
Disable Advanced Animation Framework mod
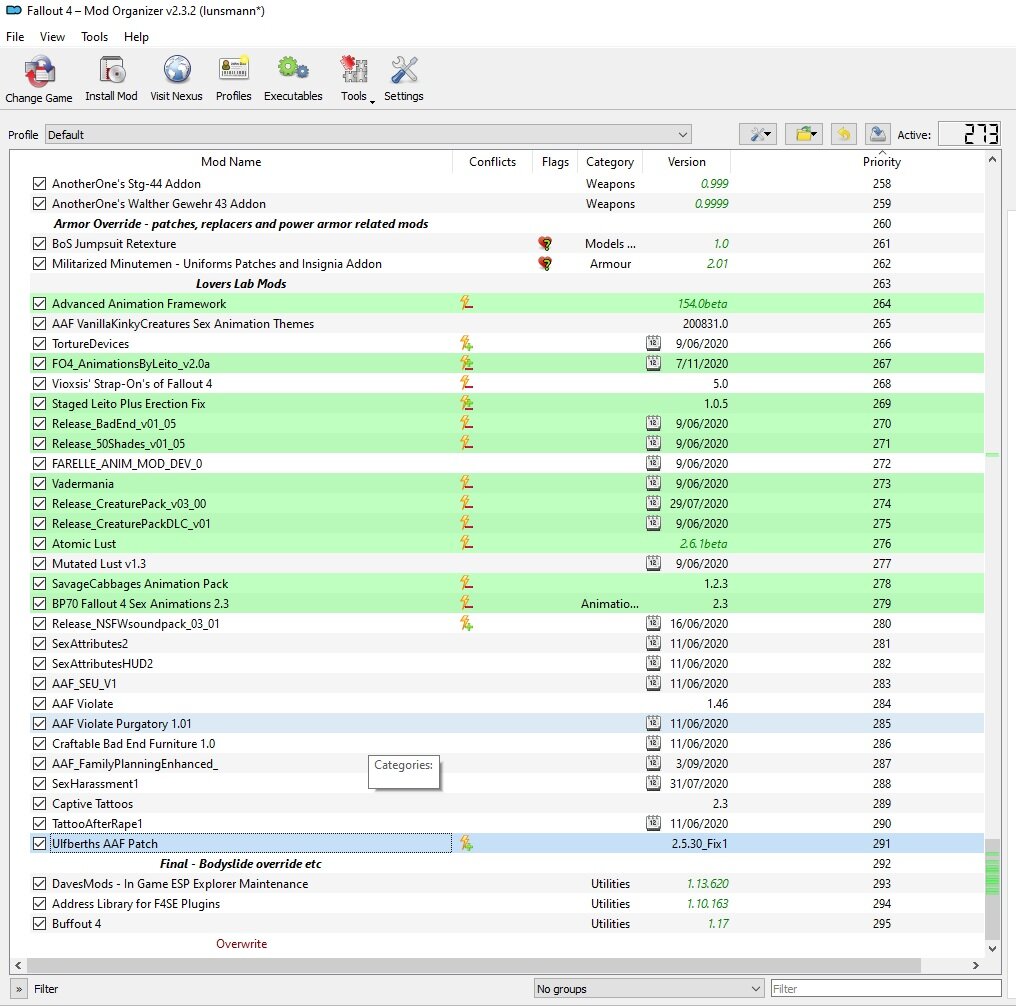40,303
